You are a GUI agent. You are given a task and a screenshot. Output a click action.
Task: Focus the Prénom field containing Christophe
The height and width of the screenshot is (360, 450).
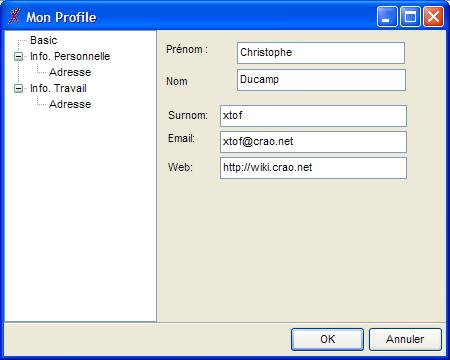[321, 53]
